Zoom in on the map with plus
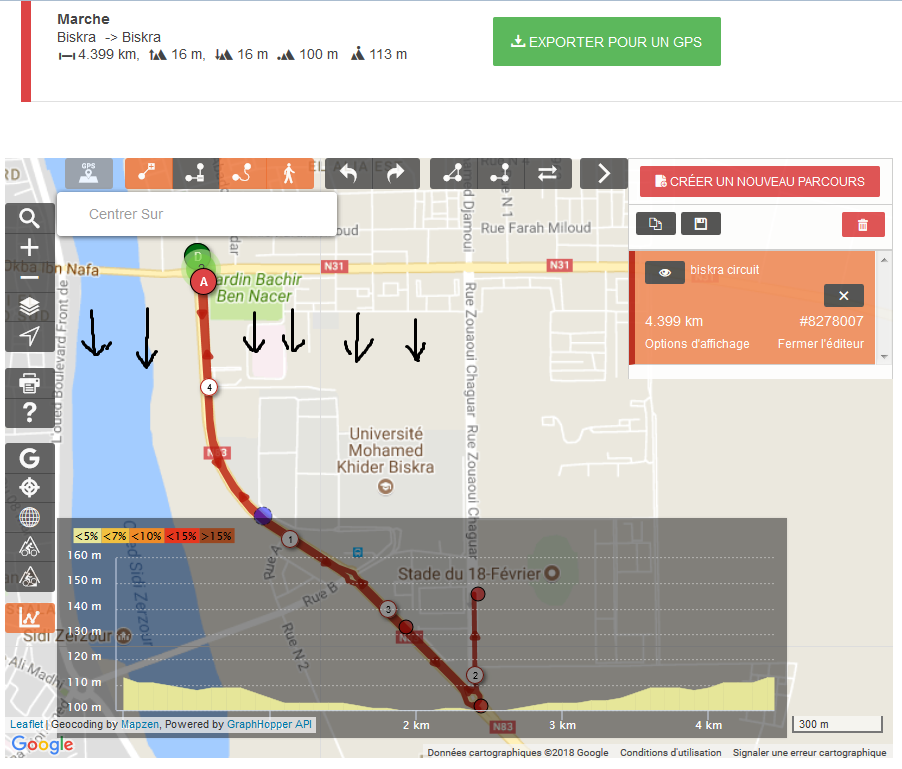The image size is (902, 769). (29, 248)
